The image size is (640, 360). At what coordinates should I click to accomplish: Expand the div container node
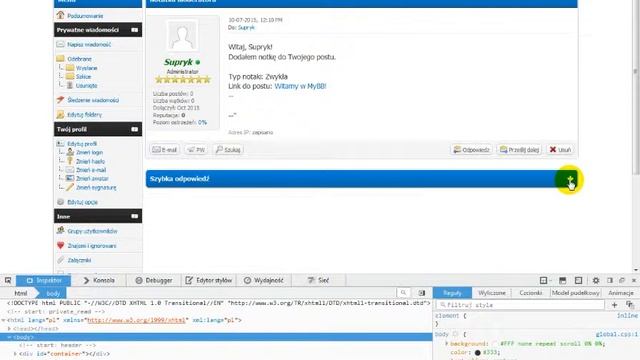15,354
